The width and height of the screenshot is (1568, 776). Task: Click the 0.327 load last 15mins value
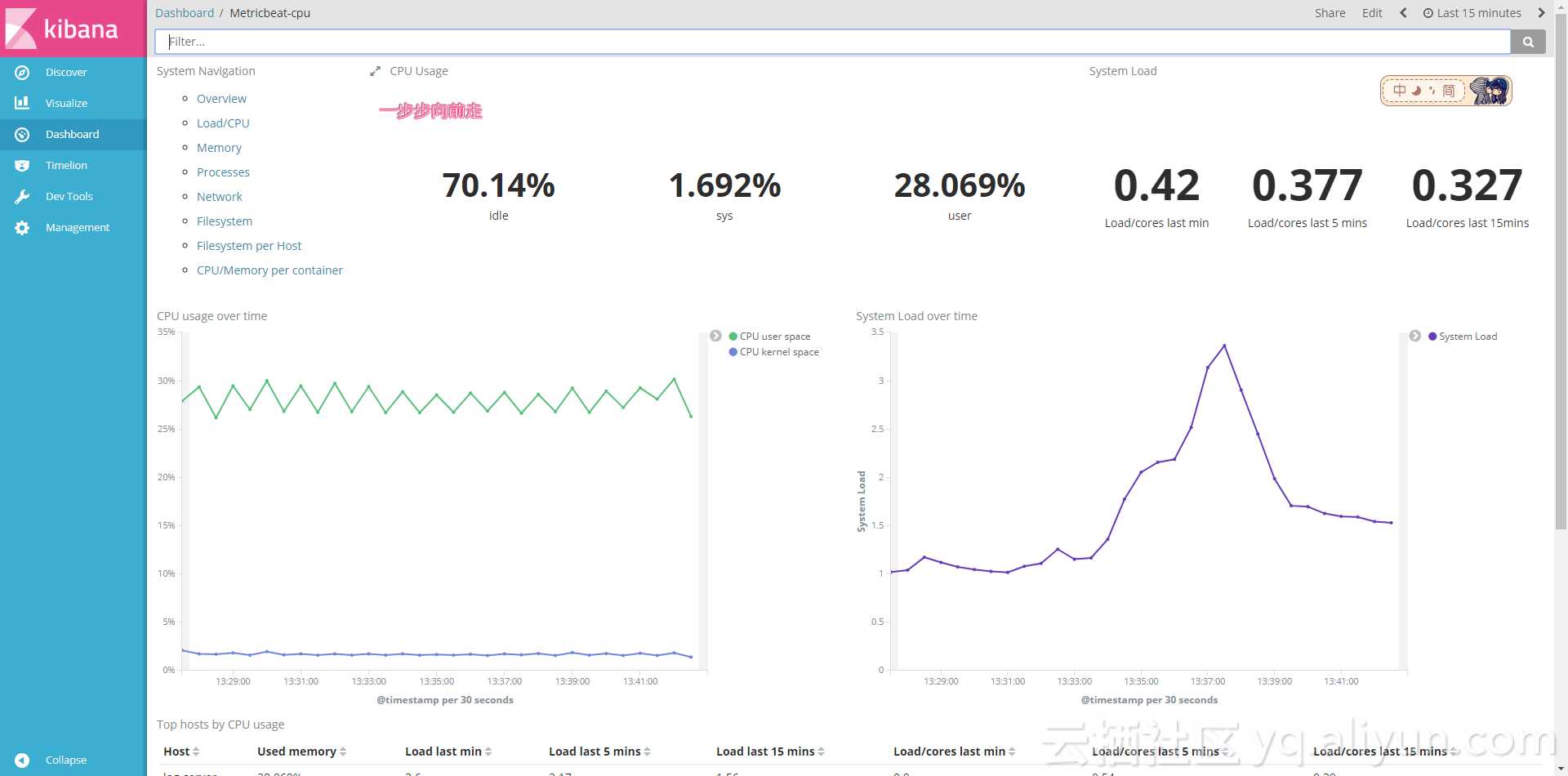coord(1467,185)
